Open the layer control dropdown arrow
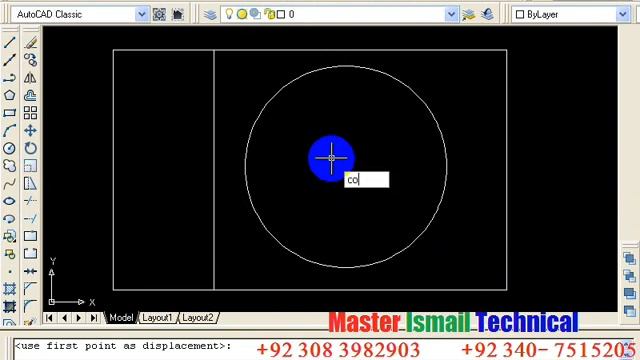Image resolution: width=640 pixels, height=360 pixels. (x=451, y=15)
